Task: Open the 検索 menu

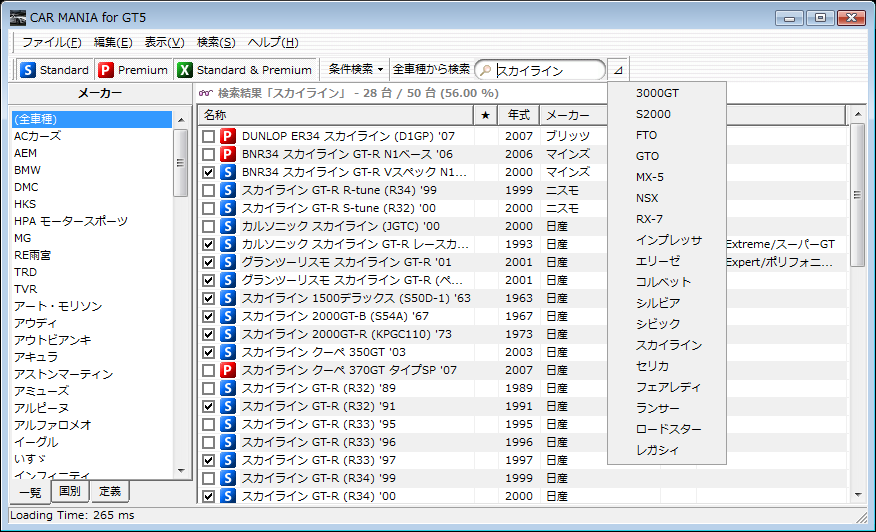Action: click(x=216, y=42)
